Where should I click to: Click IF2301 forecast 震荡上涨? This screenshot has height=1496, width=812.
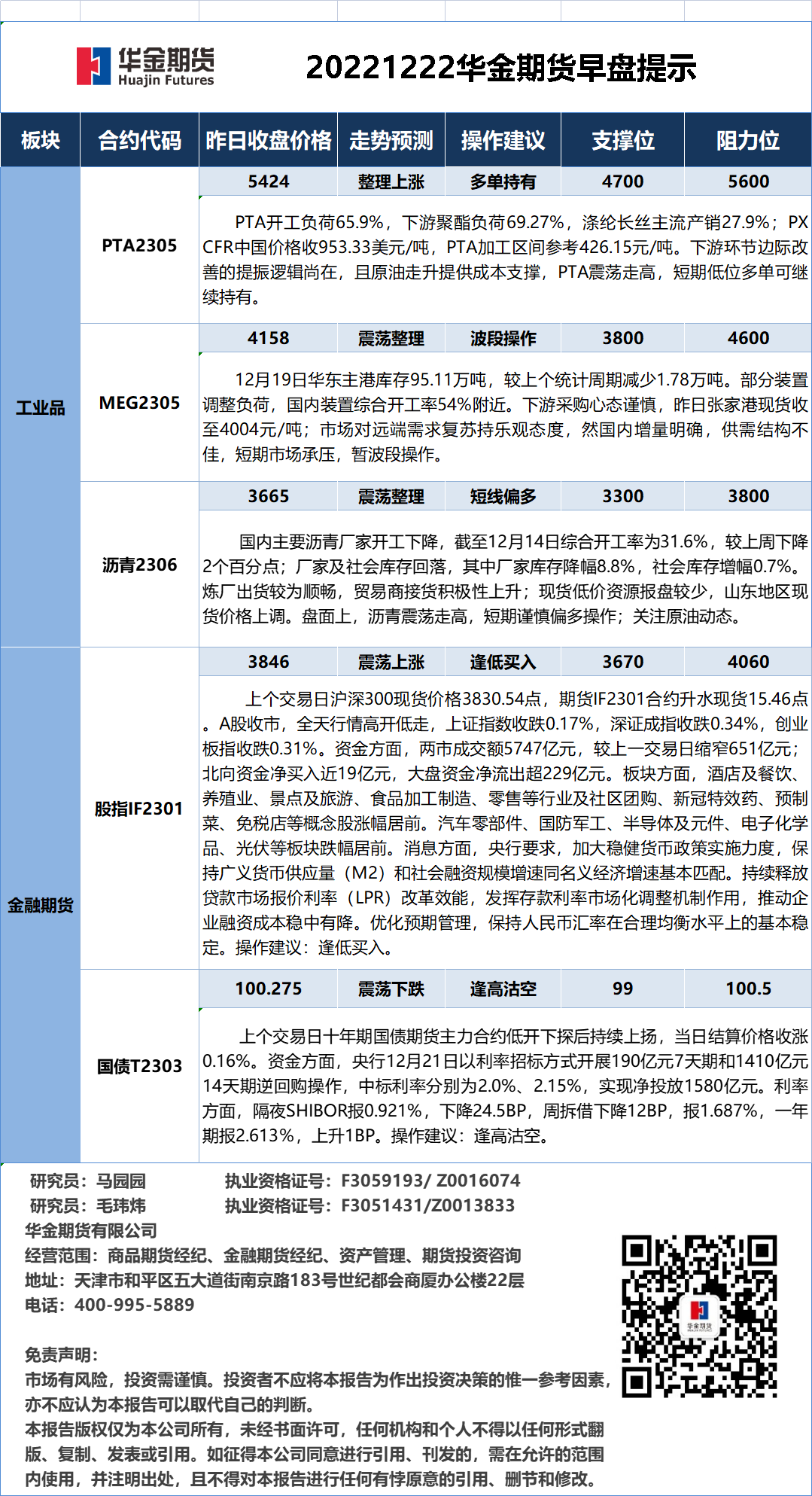tap(391, 662)
